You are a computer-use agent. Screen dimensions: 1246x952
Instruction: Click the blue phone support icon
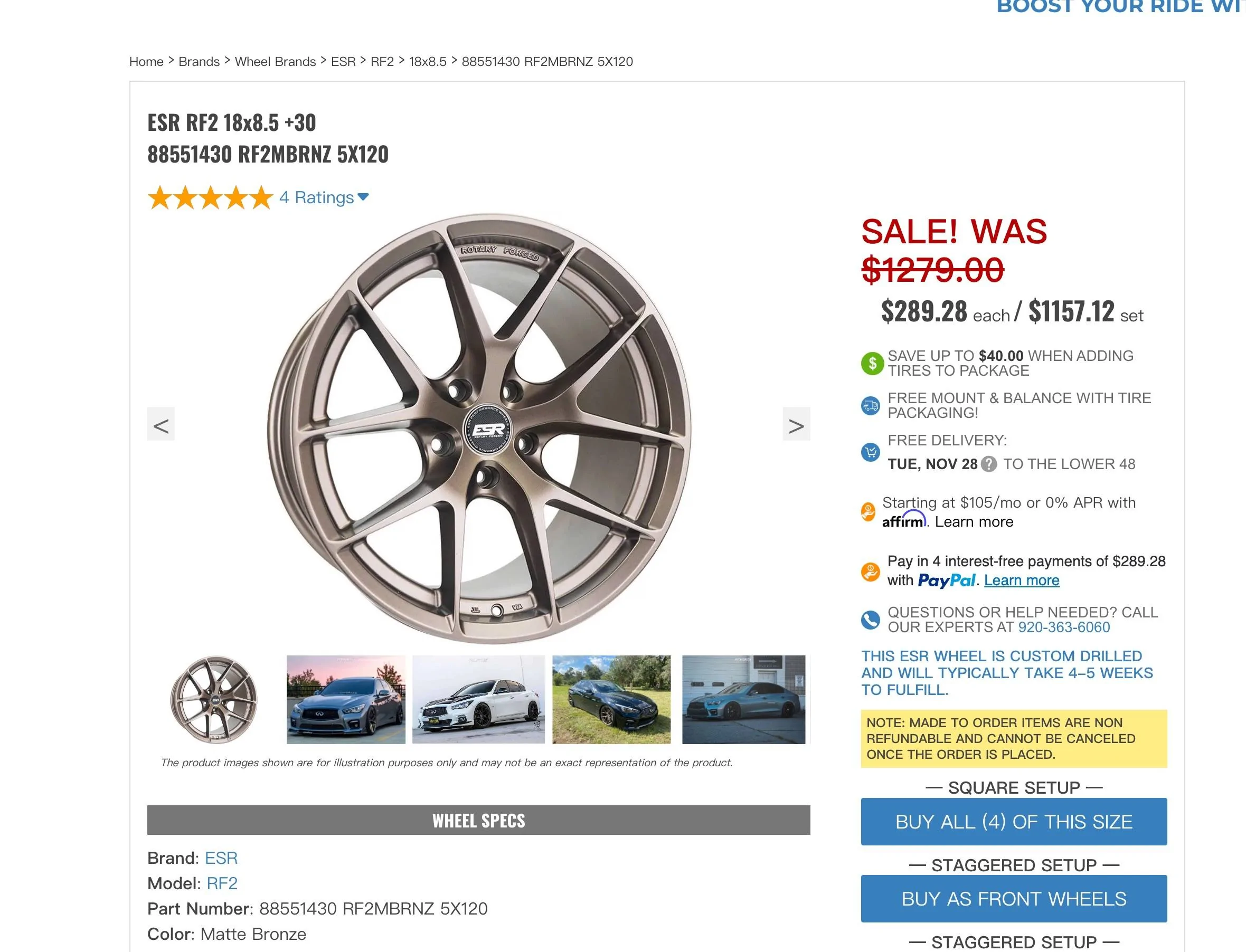coord(871,620)
